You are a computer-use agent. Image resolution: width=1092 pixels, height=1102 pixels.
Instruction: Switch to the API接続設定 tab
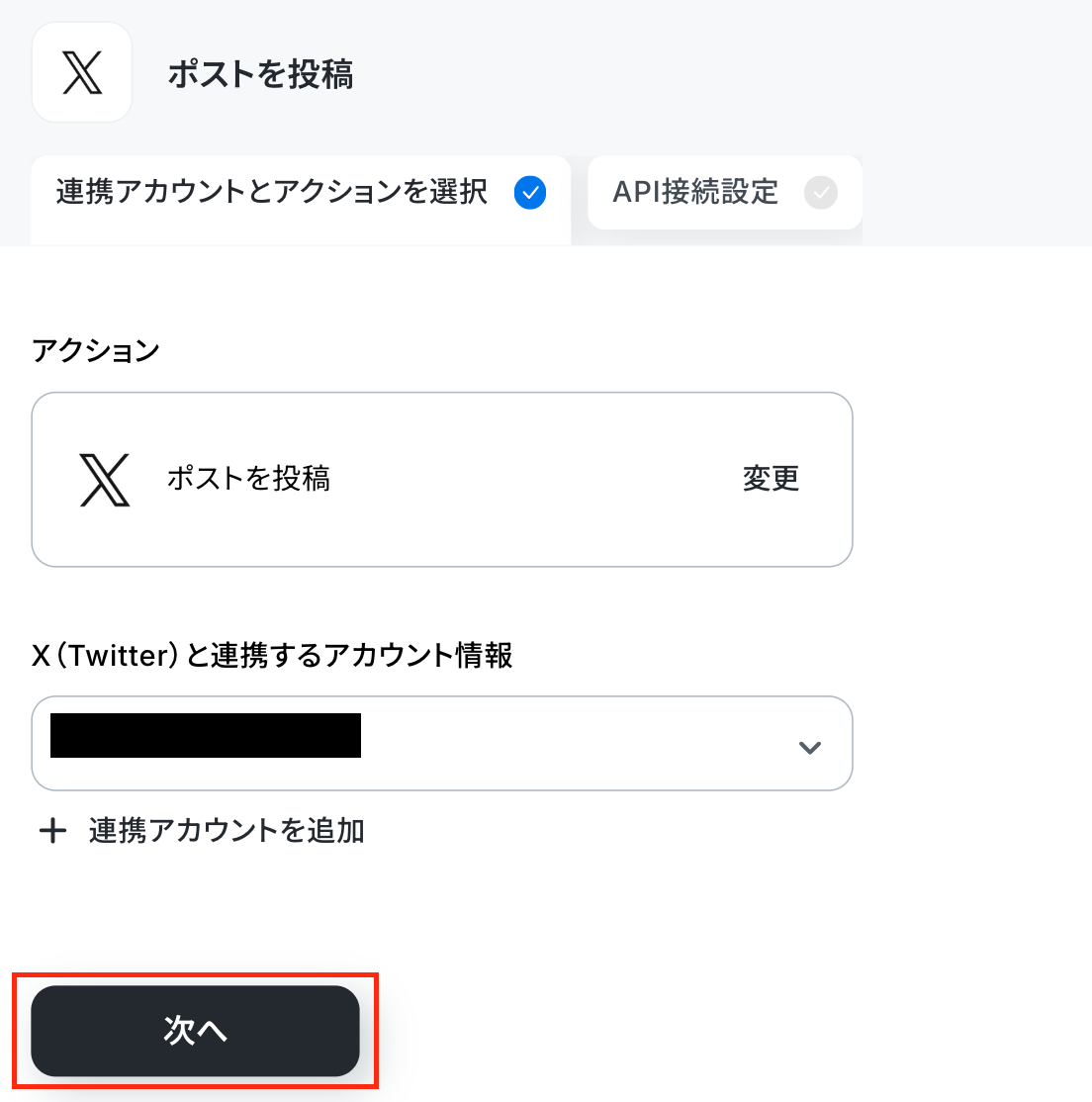point(725,193)
